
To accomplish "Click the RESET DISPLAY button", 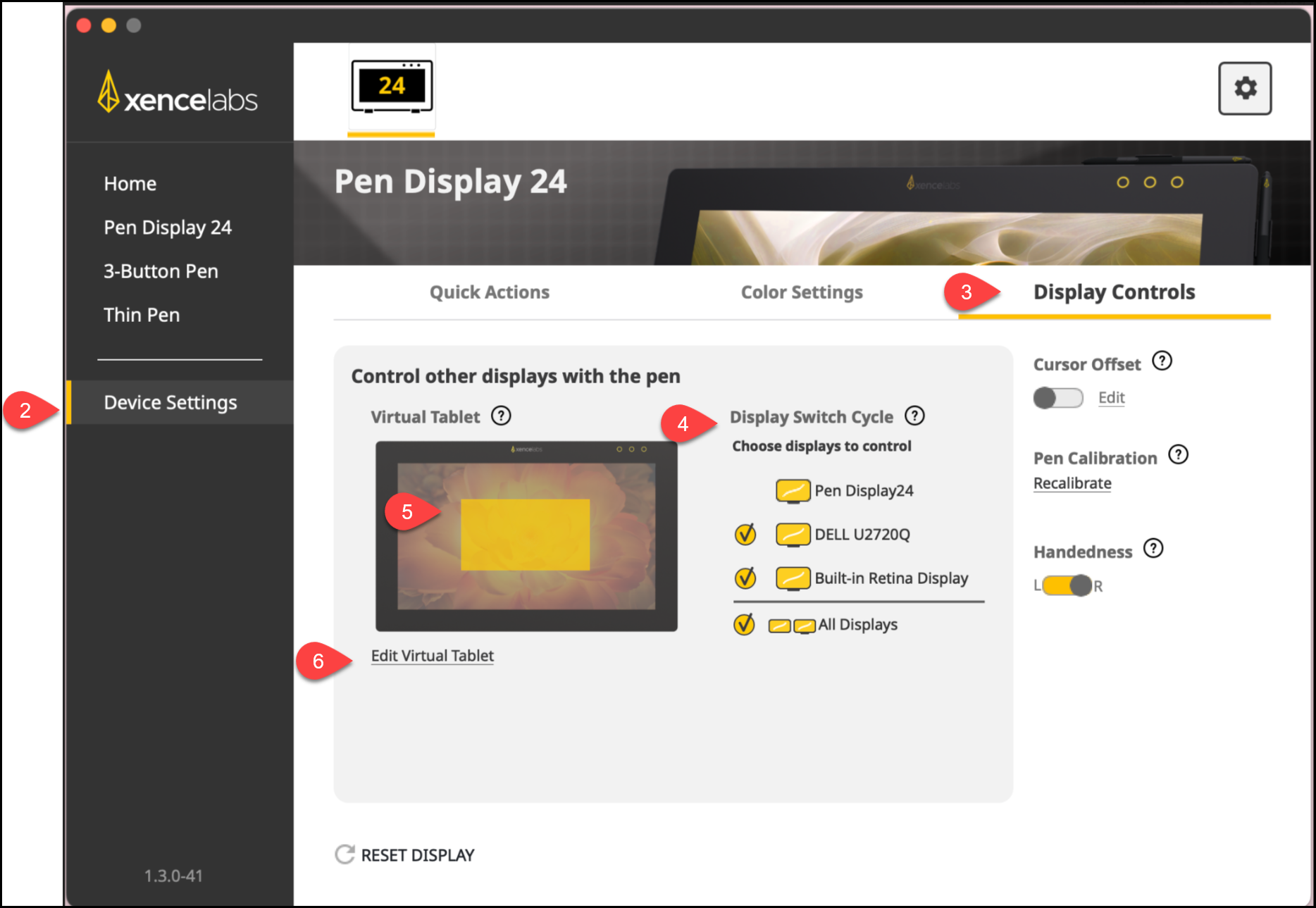I will coord(404,855).
